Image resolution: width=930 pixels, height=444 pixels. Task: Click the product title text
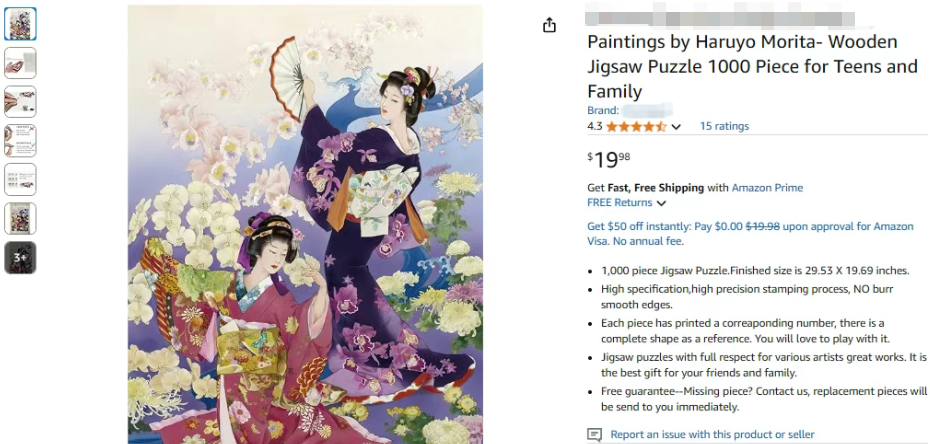[752, 66]
